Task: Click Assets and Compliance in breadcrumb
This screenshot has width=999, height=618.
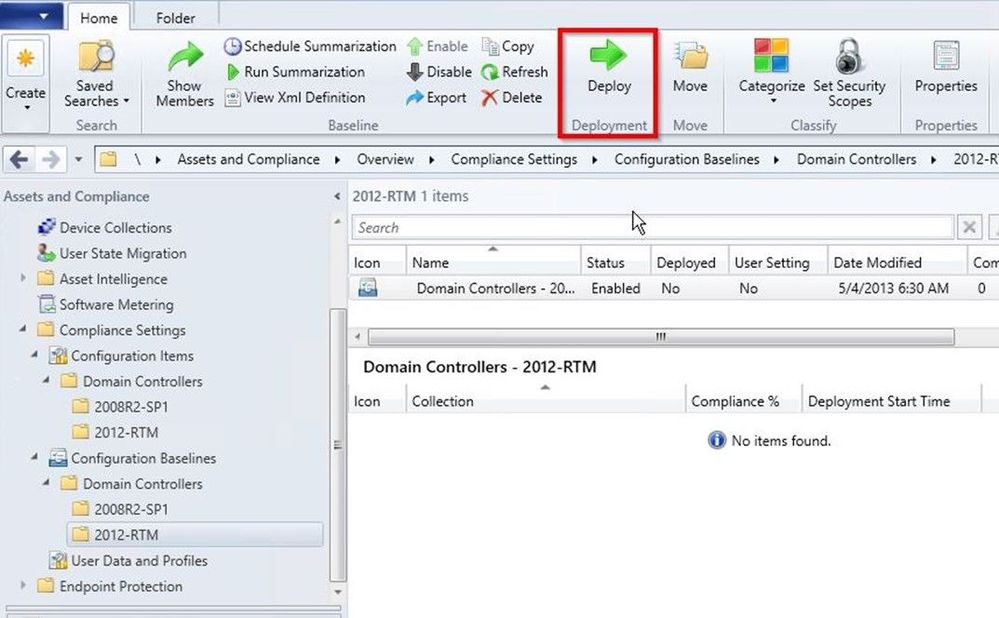Action: [248, 159]
